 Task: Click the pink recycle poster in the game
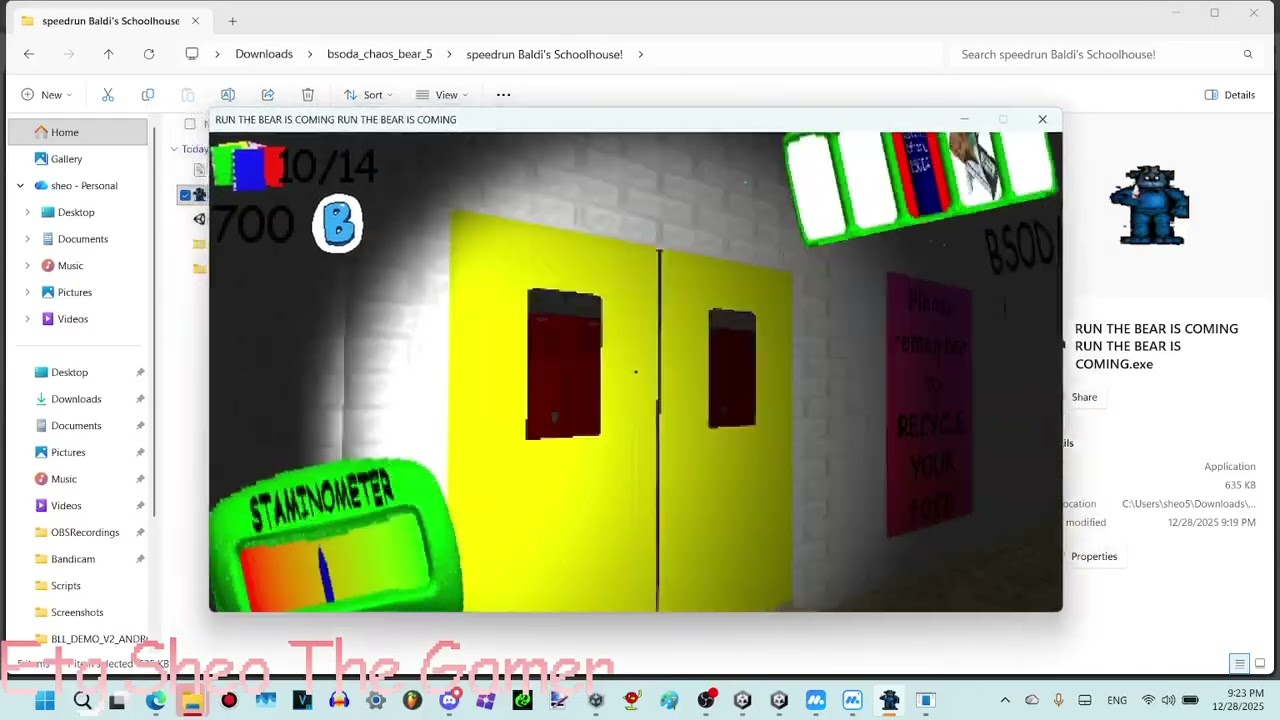929,405
